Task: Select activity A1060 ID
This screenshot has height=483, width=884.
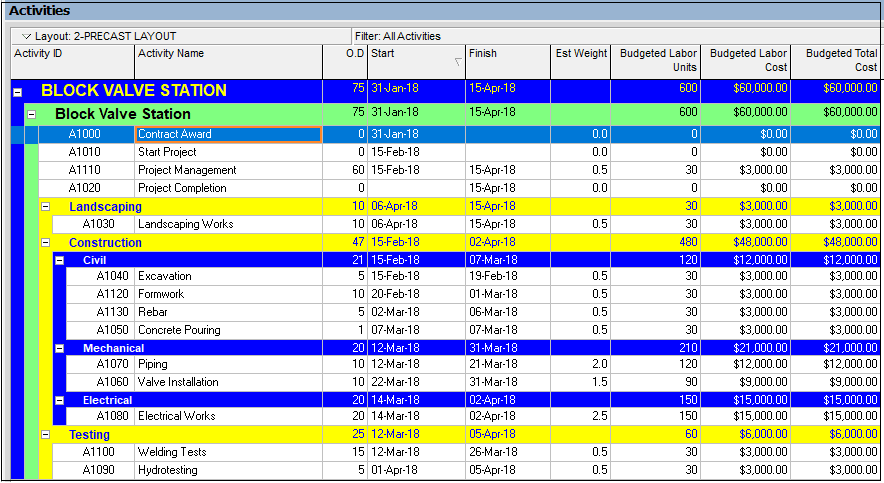Action: [x=112, y=382]
